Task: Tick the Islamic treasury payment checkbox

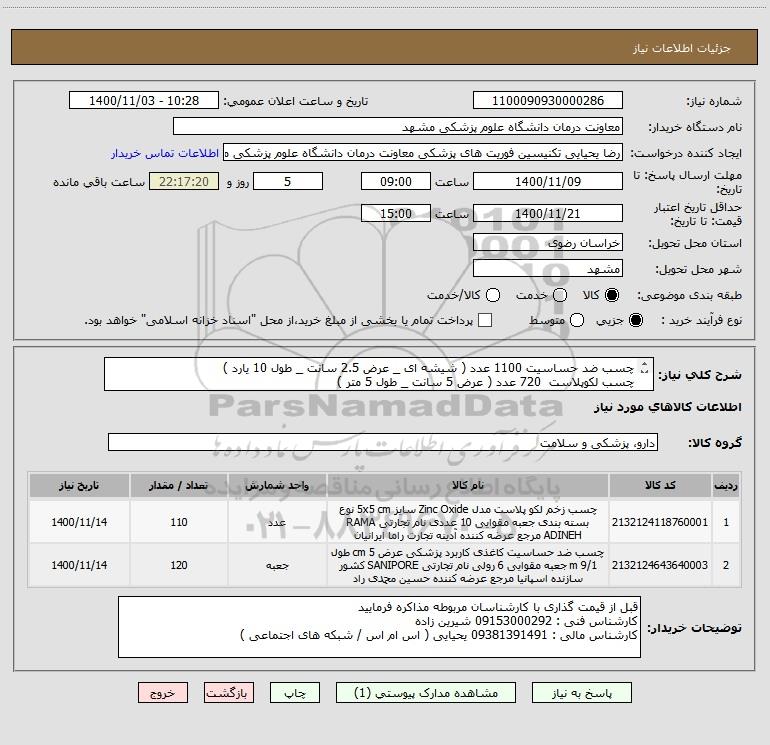Action: 485,320
